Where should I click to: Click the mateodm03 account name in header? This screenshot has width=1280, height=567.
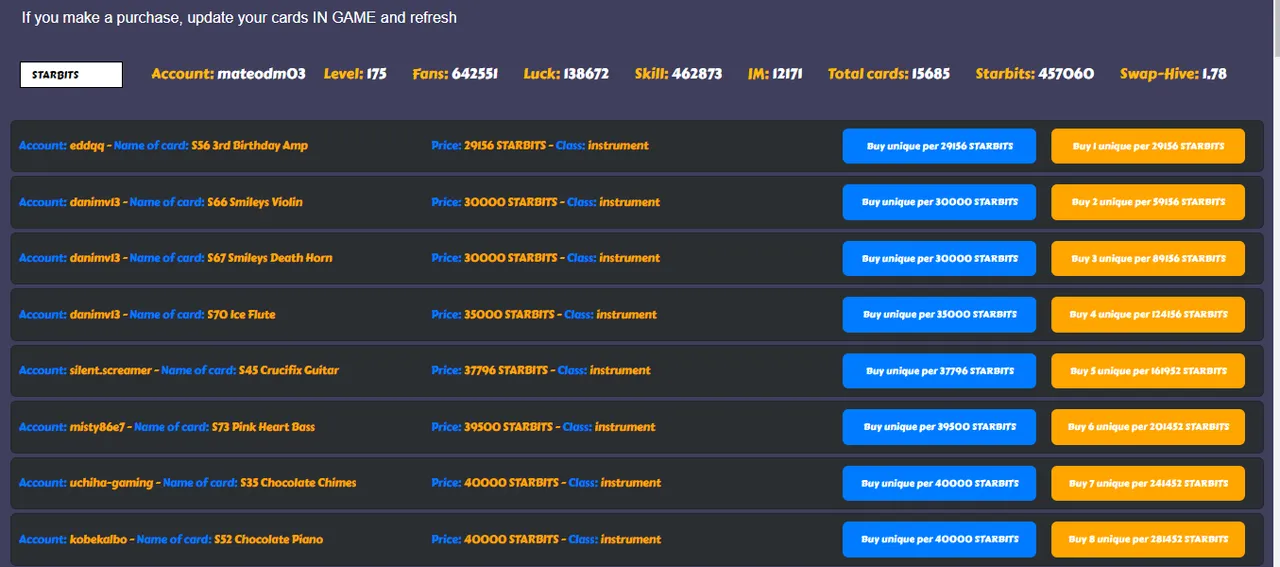(x=261, y=74)
